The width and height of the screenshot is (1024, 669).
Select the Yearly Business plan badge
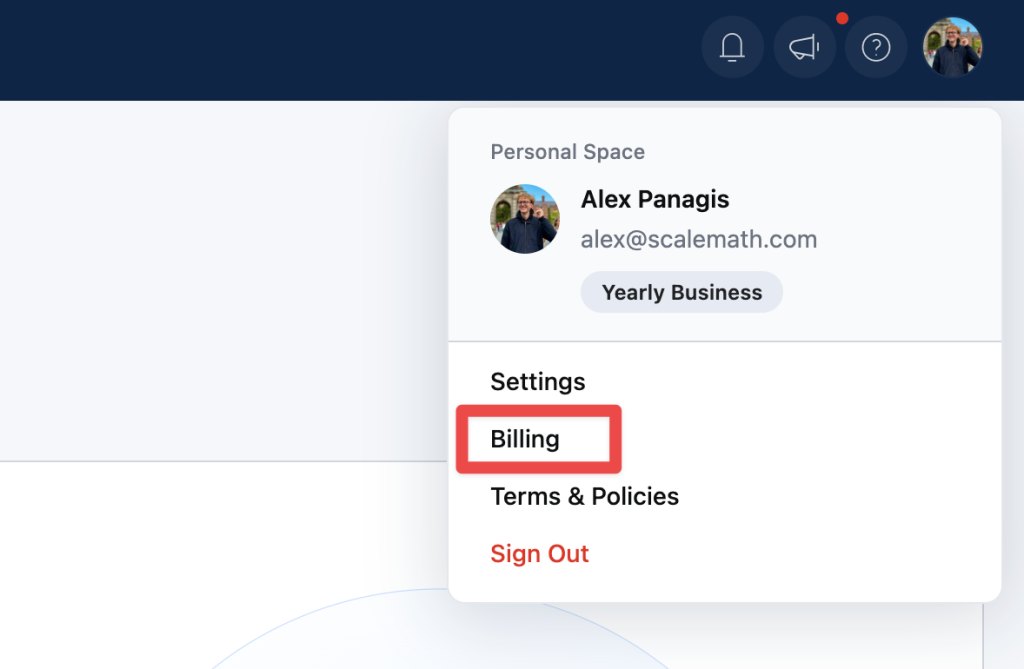point(682,292)
